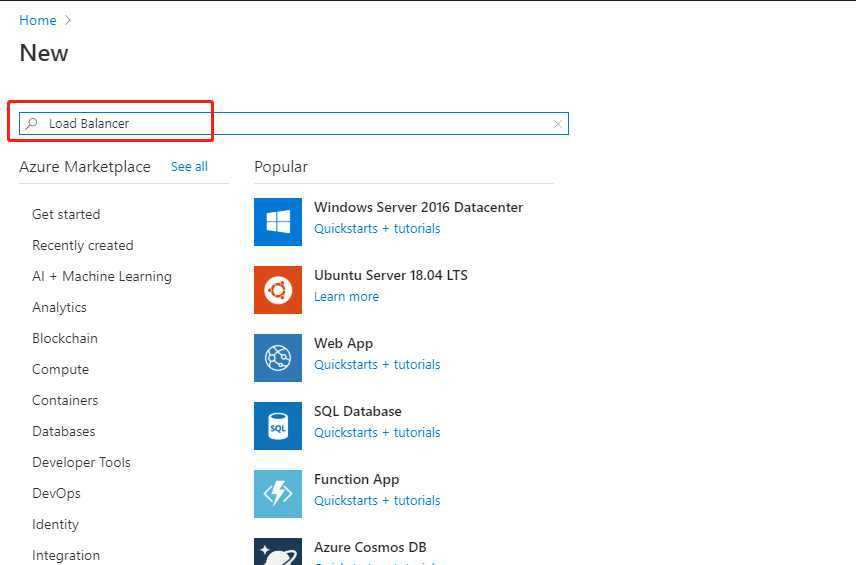Screen dimensions: 856x565
Task: Select Blockchain category
Action: [x=64, y=338]
